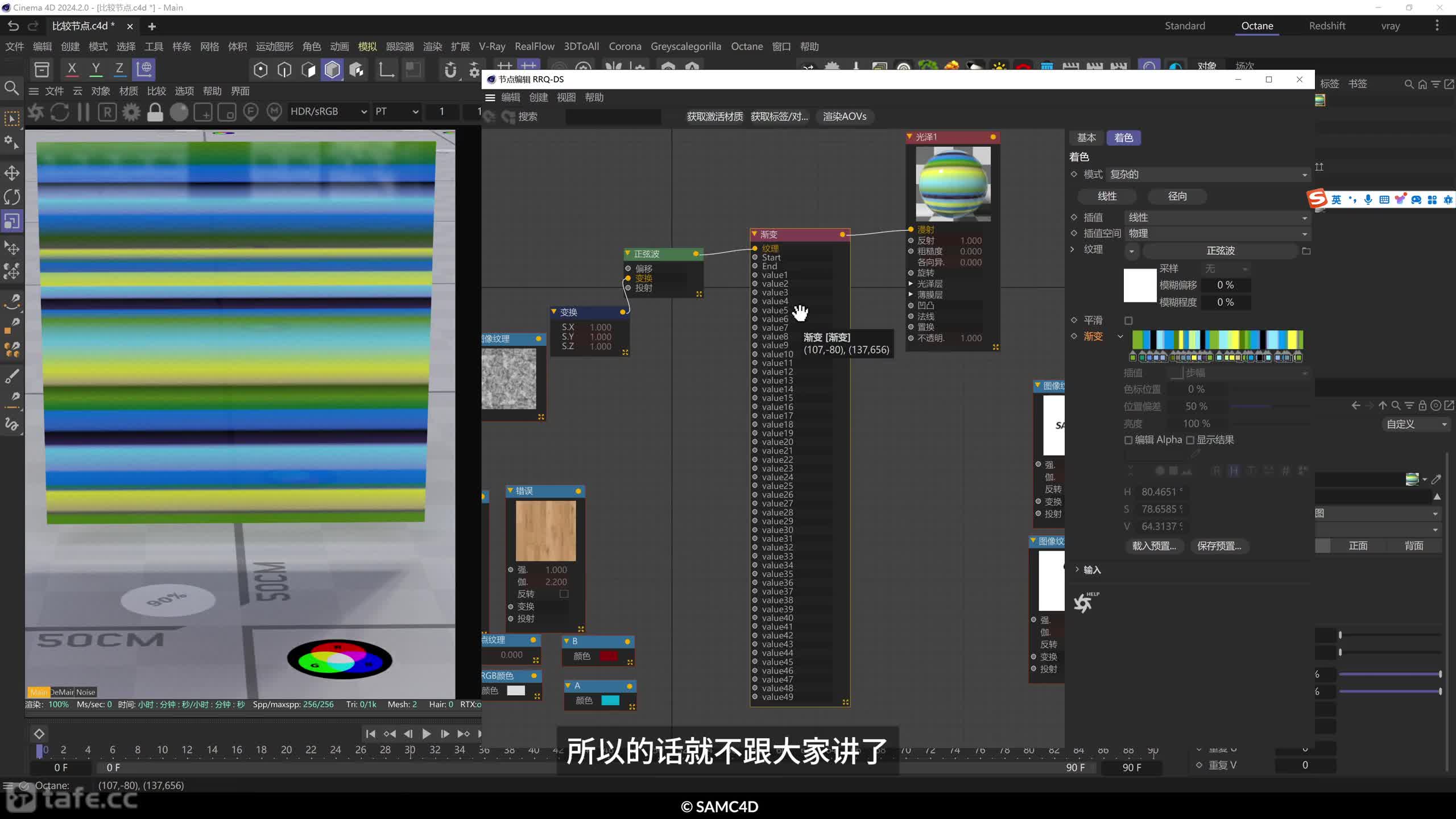Open the 插值 线性 dropdown
The width and height of the screenshot is (1456, 819).
pos(1217,218)
